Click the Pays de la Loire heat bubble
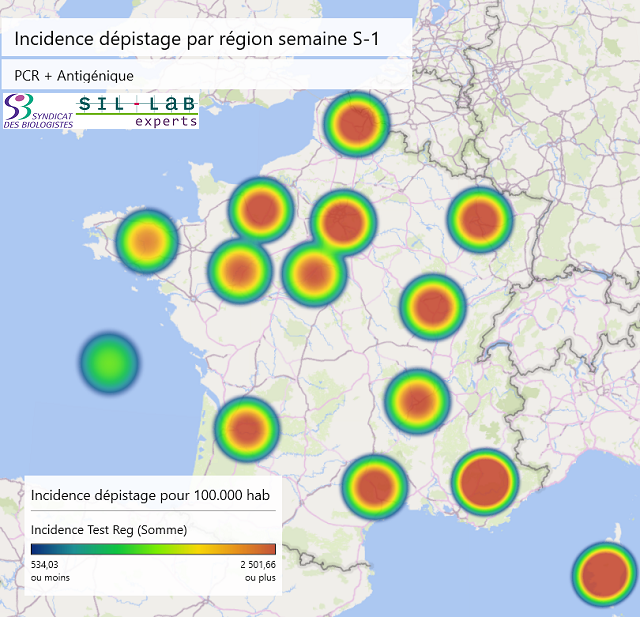This screenshot has height=617, width=640. pos(240,271)
